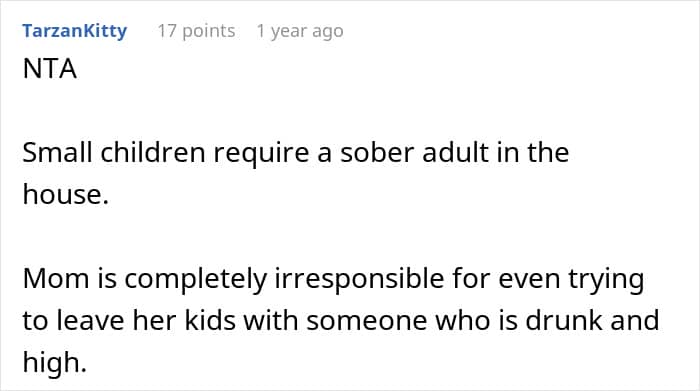
Task: Click the word house in the second line
Action: click(x=62, y=195)
